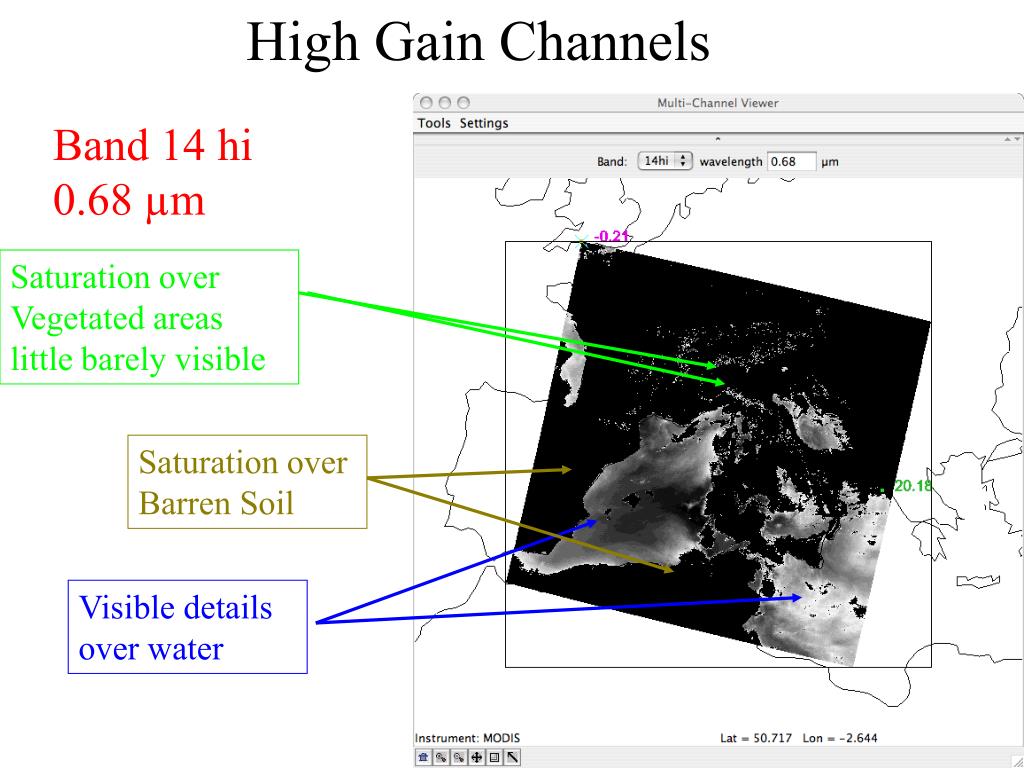Click the wavelength 0.68 input field
The image size is (1024, 768).
click(792, 161)
